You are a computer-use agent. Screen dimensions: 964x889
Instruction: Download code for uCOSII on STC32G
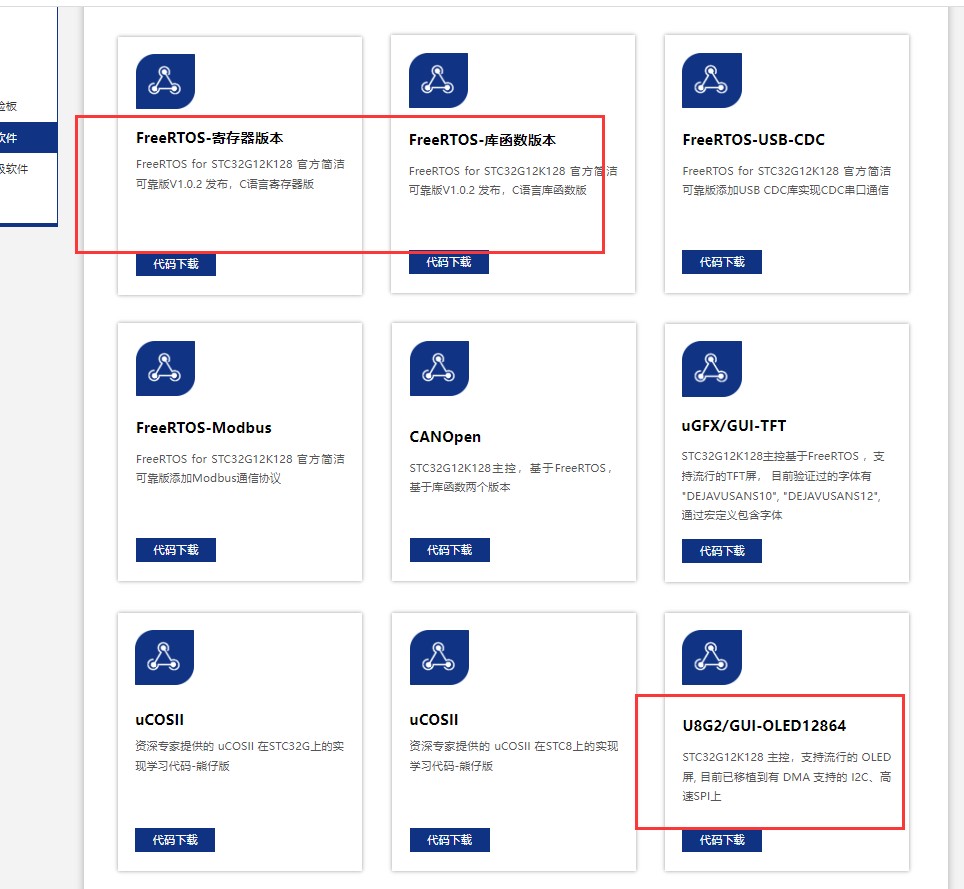tap(175, 840)
